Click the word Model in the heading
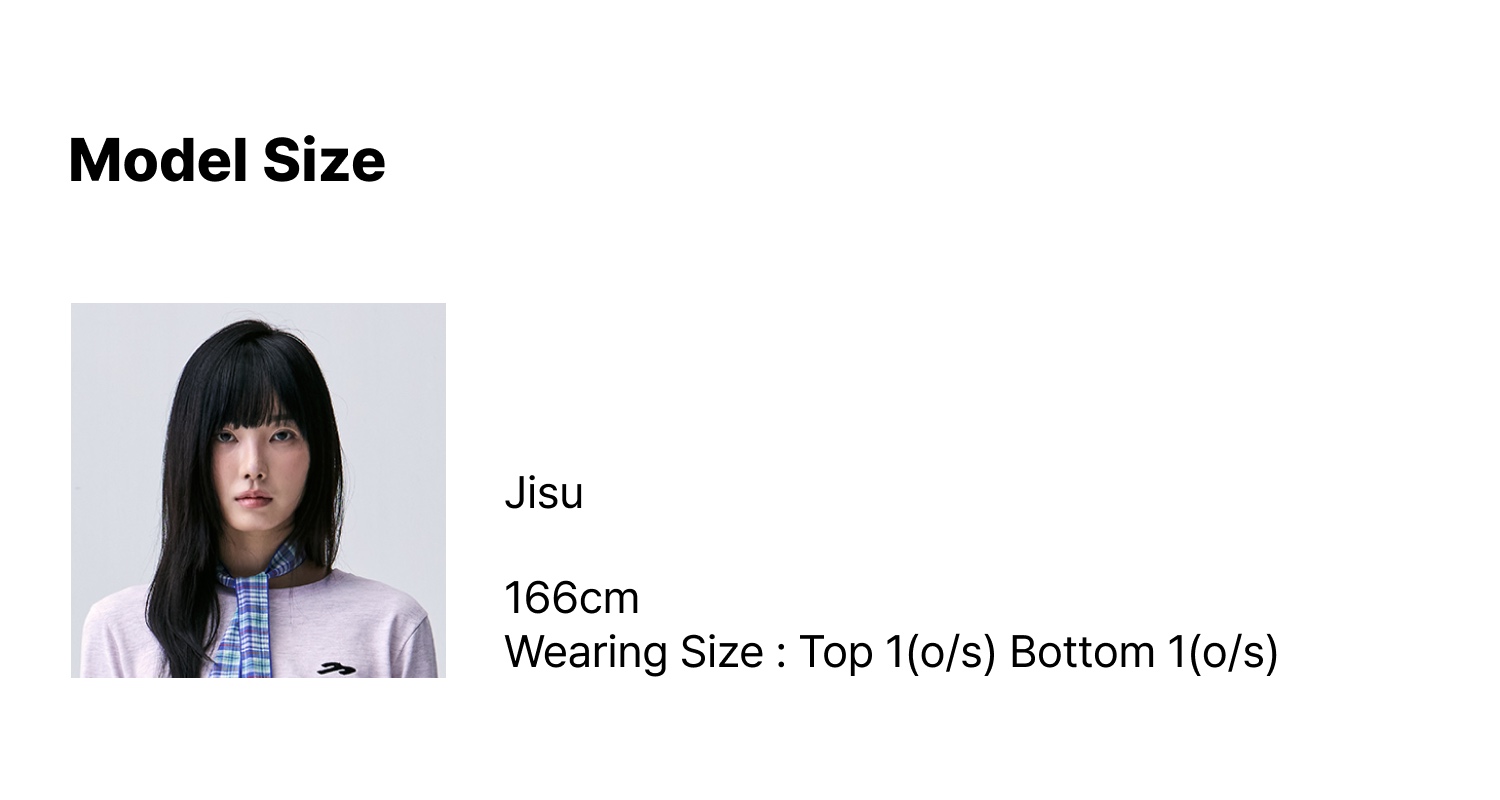 [x=158, y=160]
